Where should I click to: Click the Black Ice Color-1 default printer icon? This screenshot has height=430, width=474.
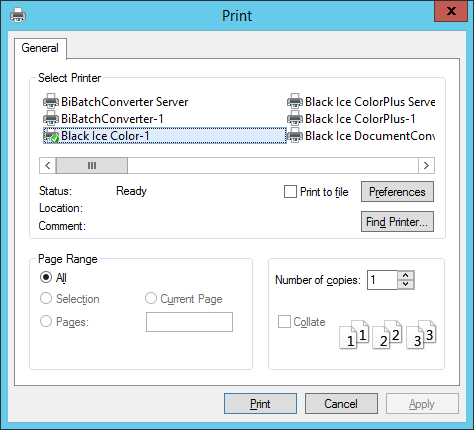point(51,136)
